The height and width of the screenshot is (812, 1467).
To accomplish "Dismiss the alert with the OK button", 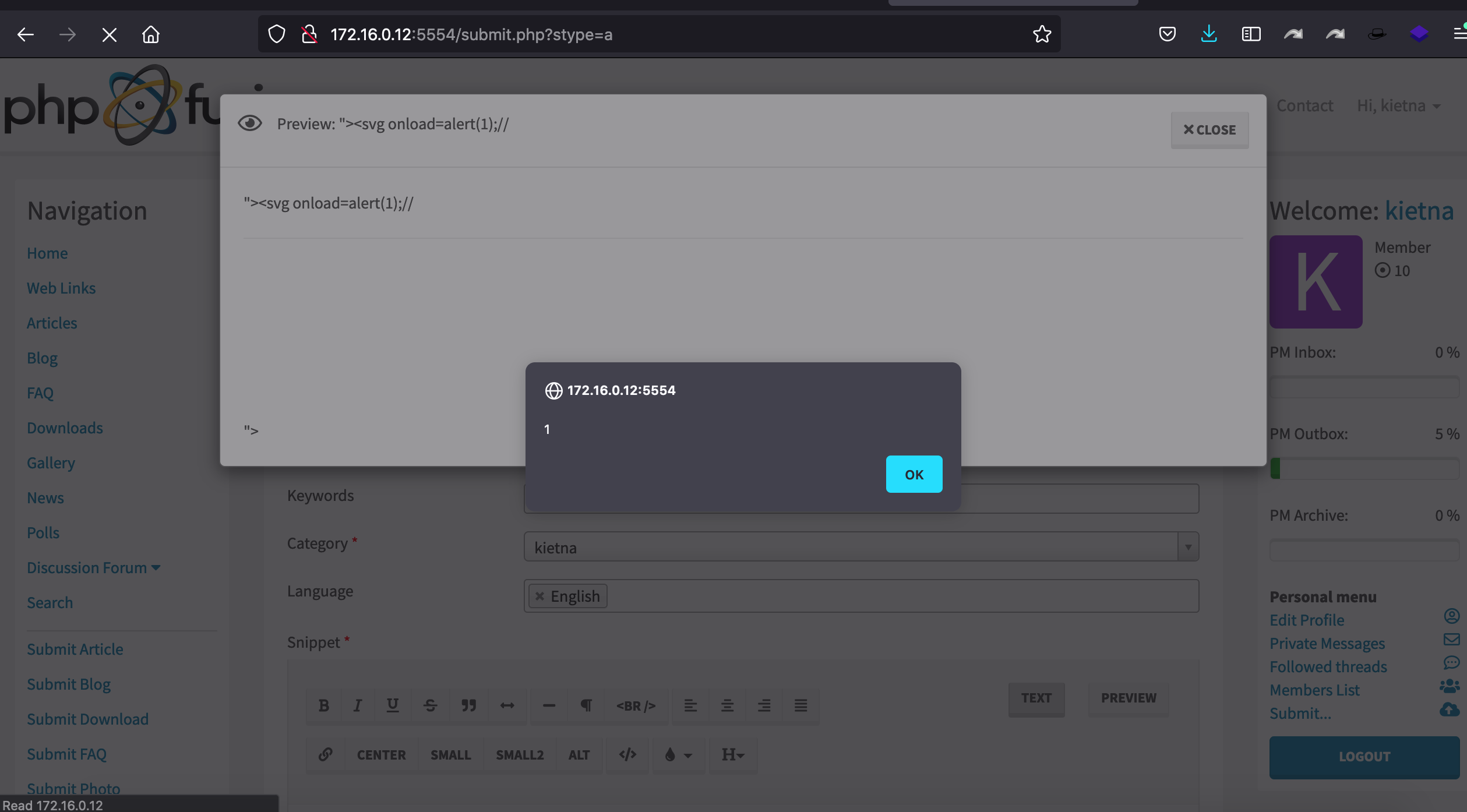I will pos(914,474).
